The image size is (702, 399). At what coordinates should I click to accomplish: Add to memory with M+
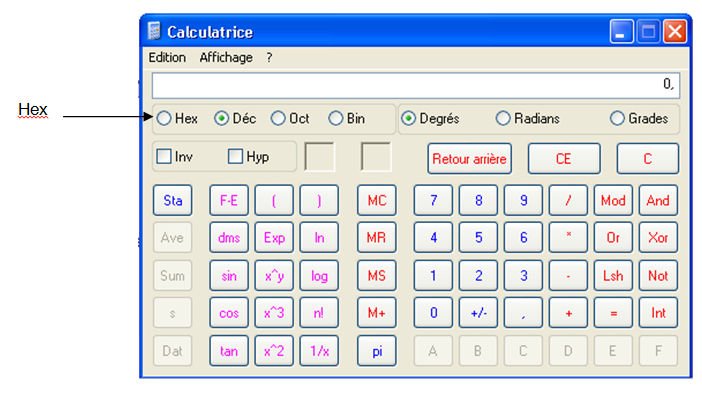click(x=377, y=313)
